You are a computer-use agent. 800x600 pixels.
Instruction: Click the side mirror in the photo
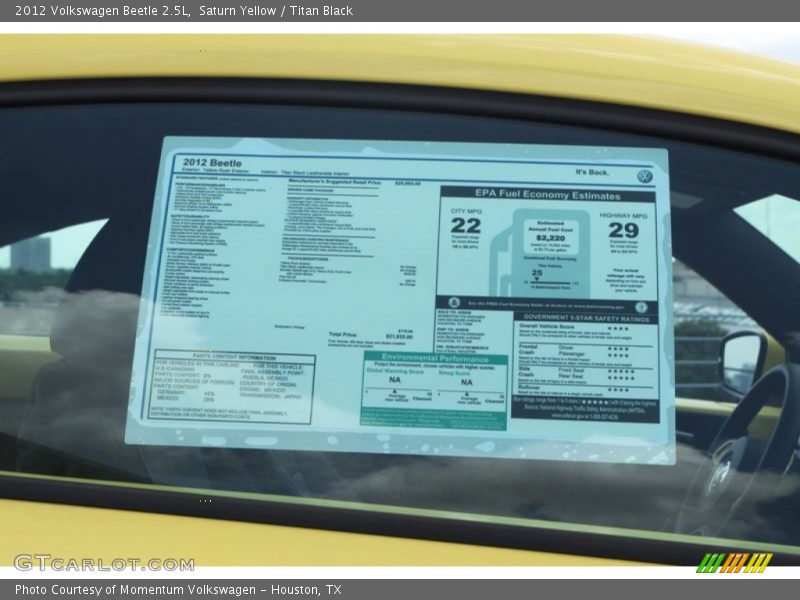[742, 360]
